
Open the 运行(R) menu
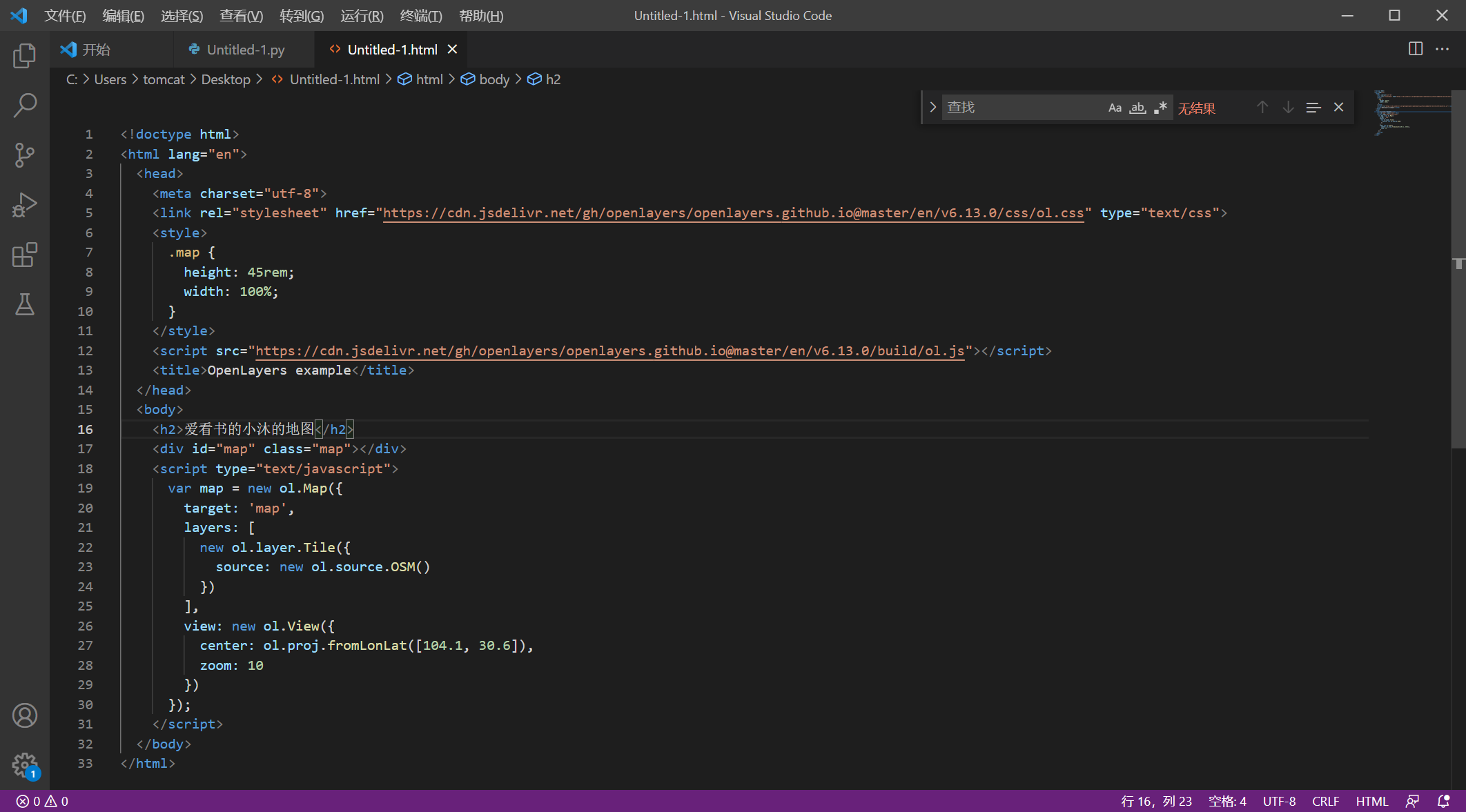tap(362, 15)
